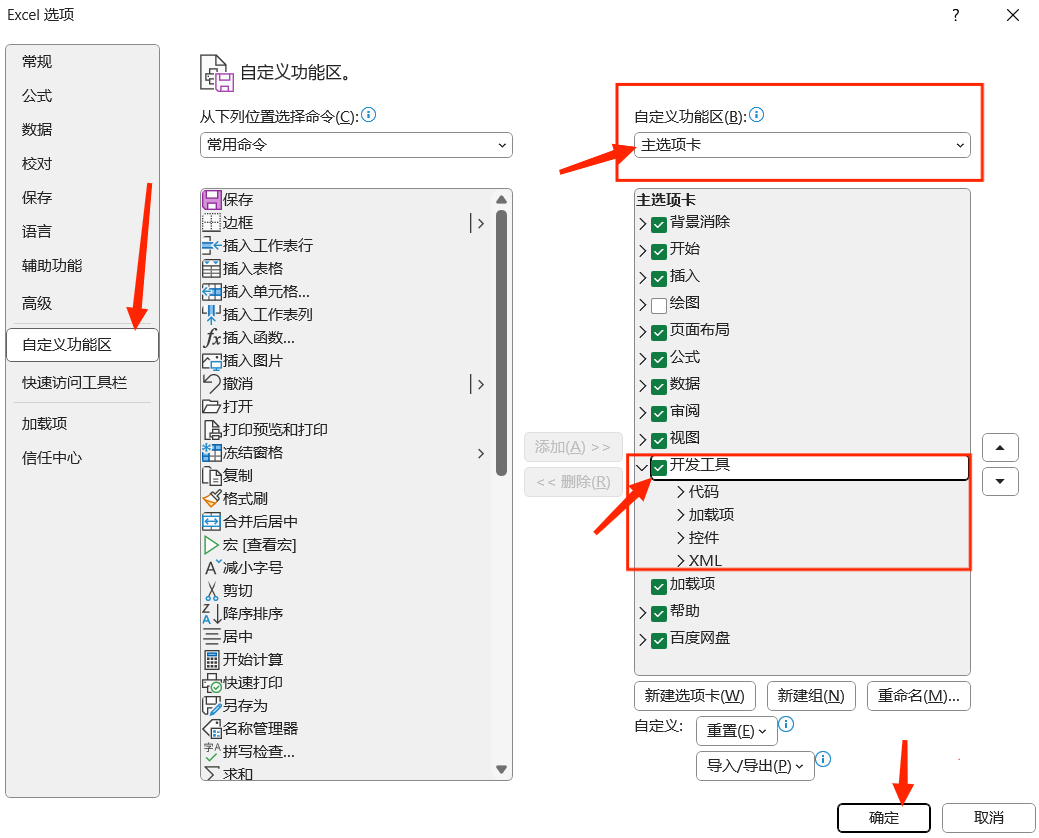
Task: Click the 剪切 scissors icon
Action: point(211,591)
